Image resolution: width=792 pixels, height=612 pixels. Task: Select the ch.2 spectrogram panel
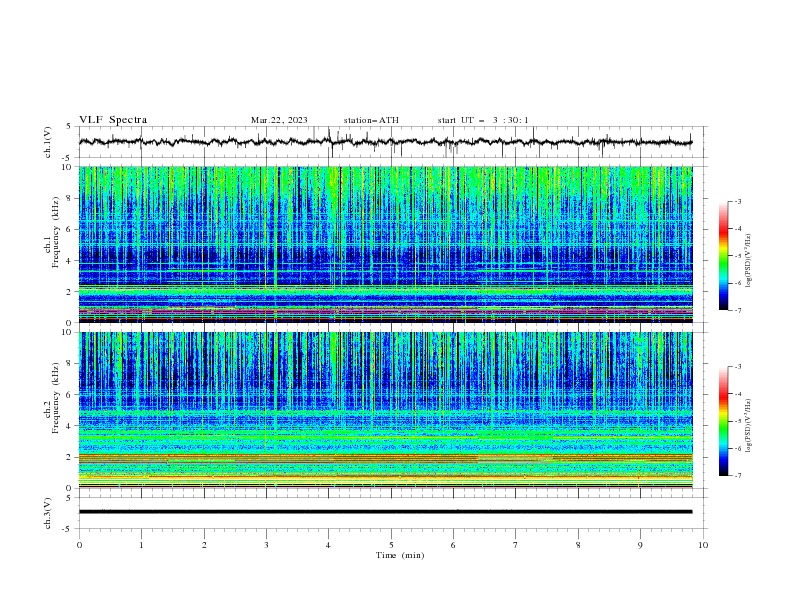(385, 410)
